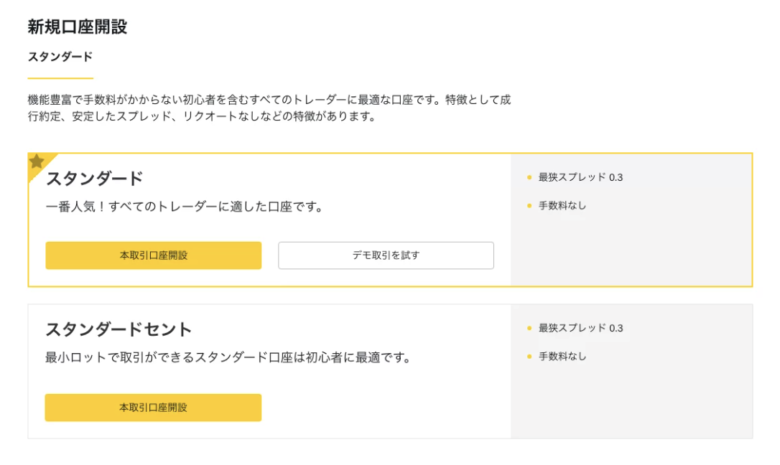This screenshot has height=465, width=780.
Task: Click the star badge on Standard card
Action: tap(37, 162)
